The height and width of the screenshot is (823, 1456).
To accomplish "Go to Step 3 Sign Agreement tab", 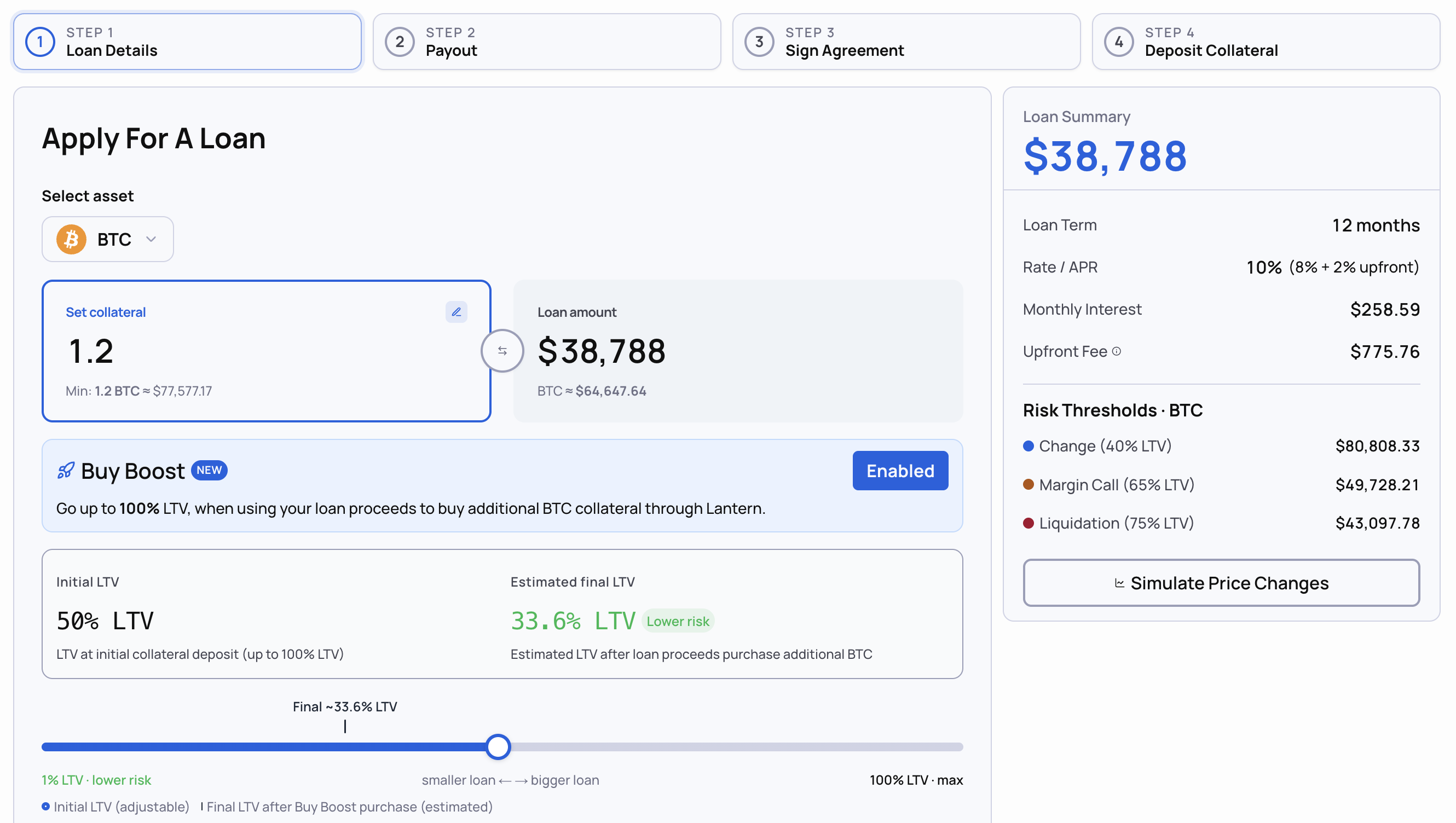I will click(906, 42).
